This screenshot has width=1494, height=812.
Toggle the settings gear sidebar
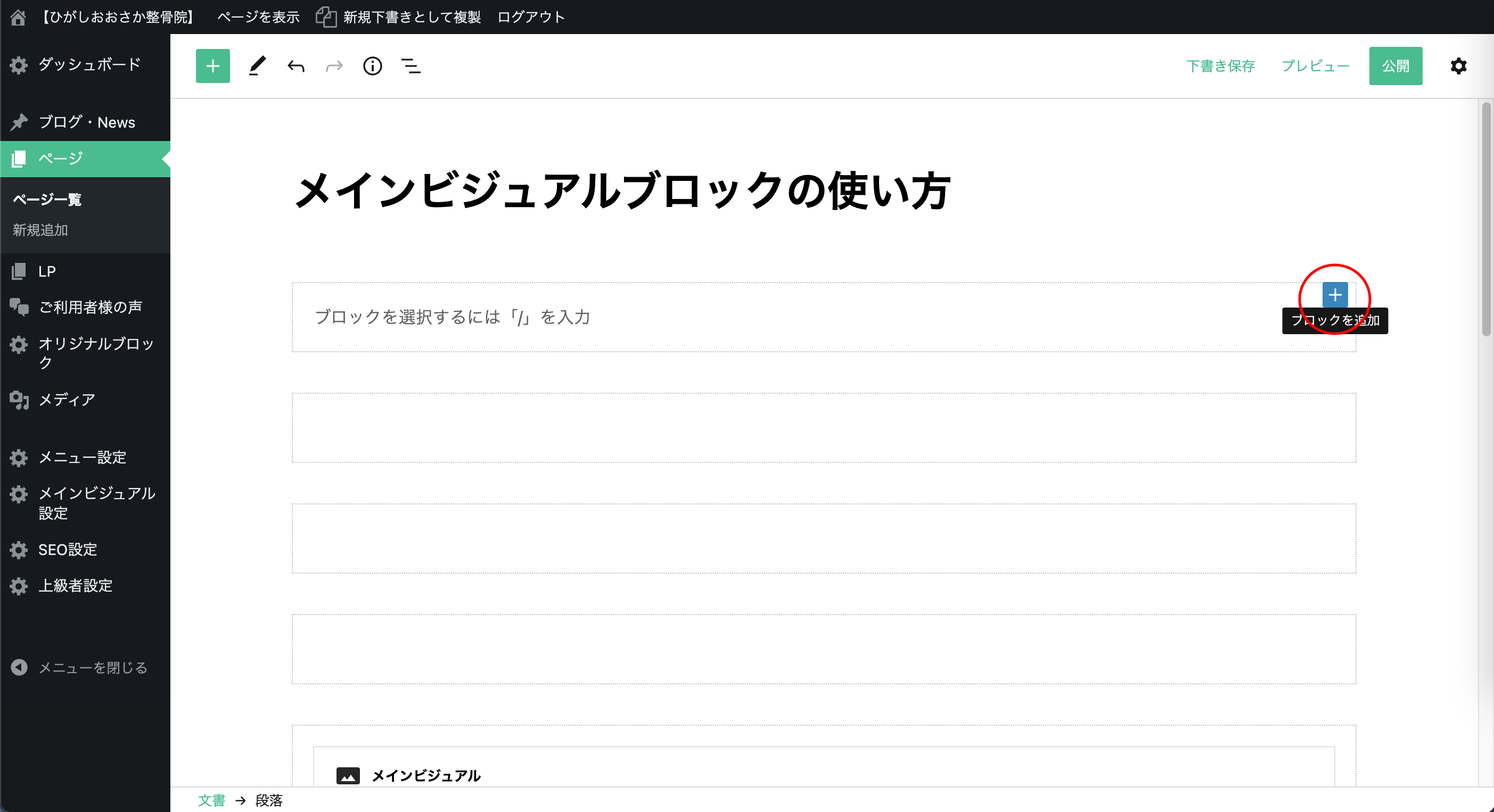pos(1458,66)
